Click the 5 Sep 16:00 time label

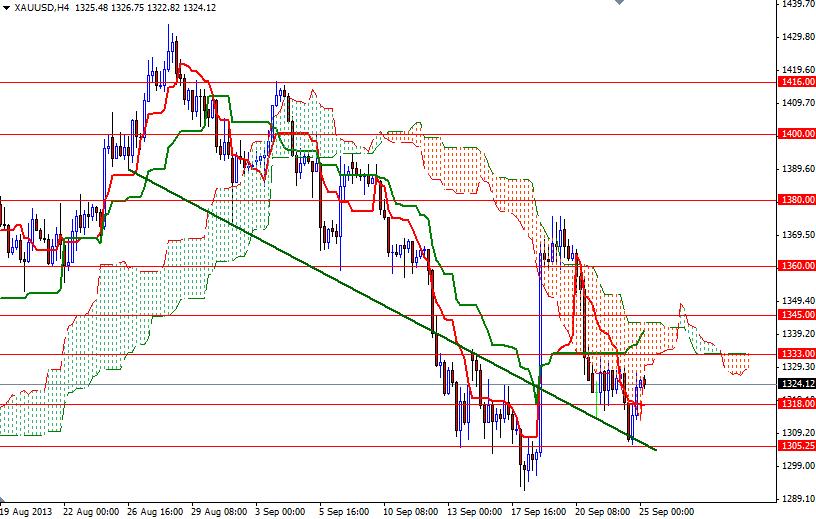pos(344,512)
